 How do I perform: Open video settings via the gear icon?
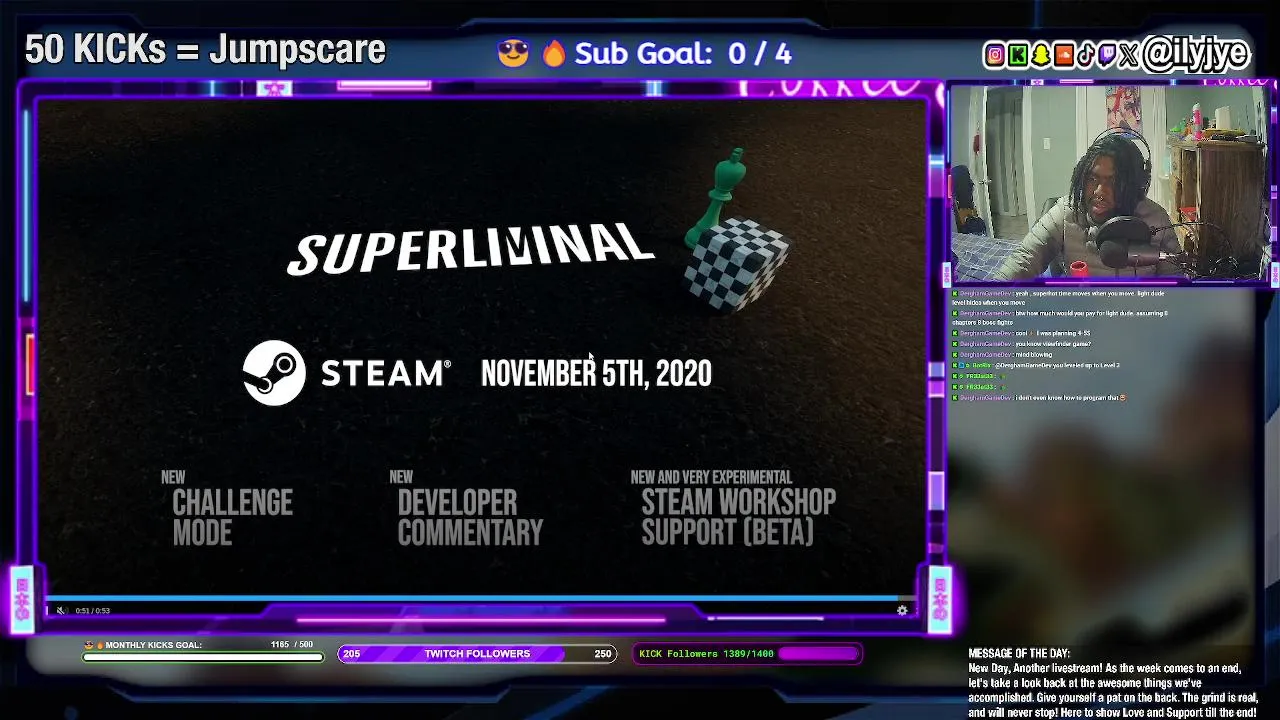pyautogui.click(x=902, y=610)
